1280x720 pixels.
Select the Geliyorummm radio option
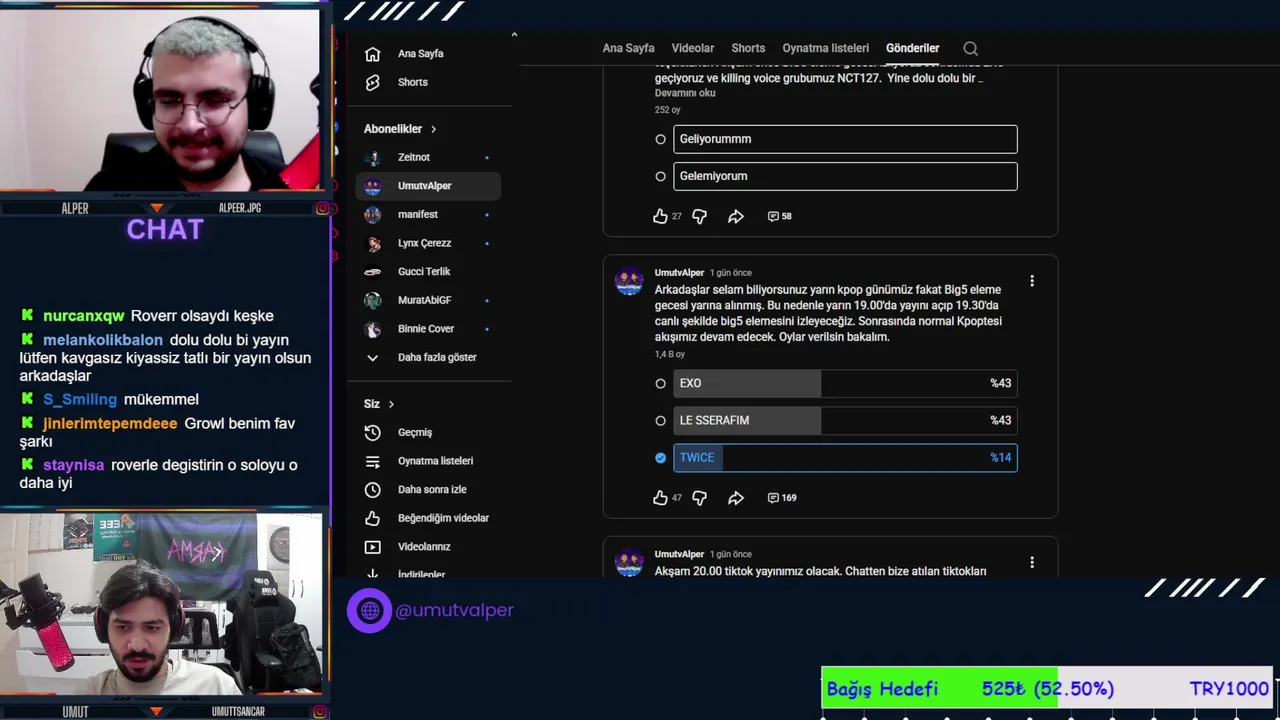pyautogui.click(x=660, y=139)
